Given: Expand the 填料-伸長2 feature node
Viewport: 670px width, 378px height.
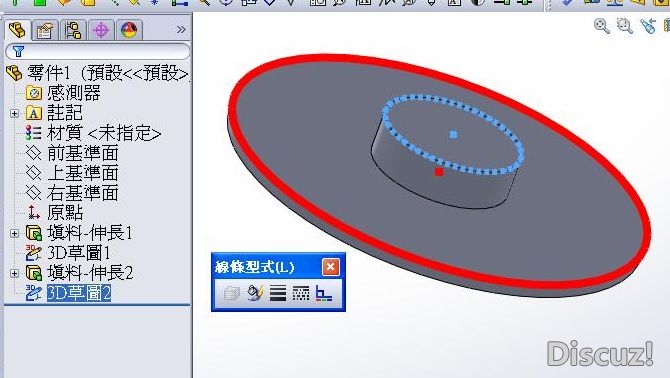Looking at the screenshot, I should coord(15,273).
